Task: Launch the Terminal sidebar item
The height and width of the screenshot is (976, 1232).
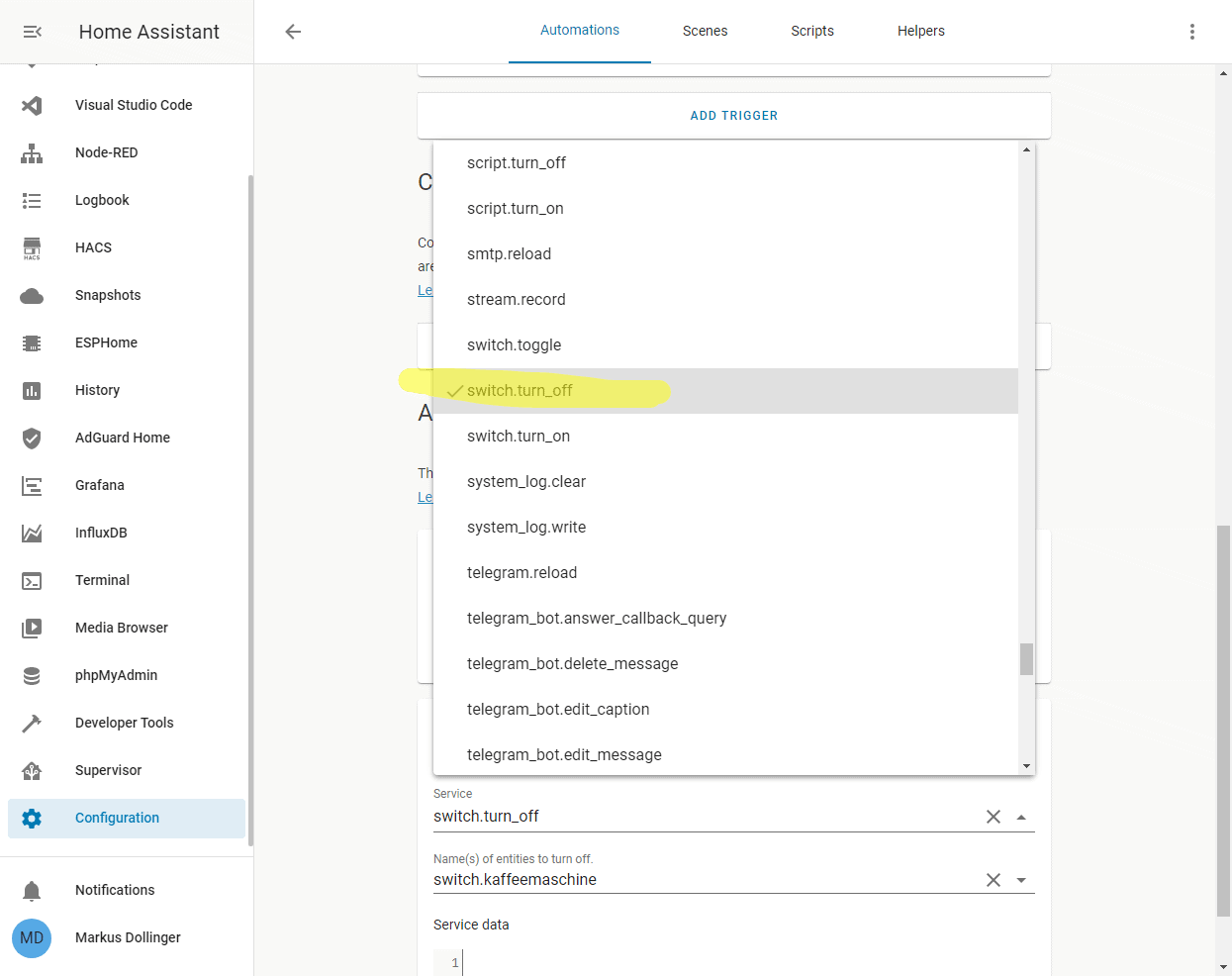Action: [x=33, y=580]
